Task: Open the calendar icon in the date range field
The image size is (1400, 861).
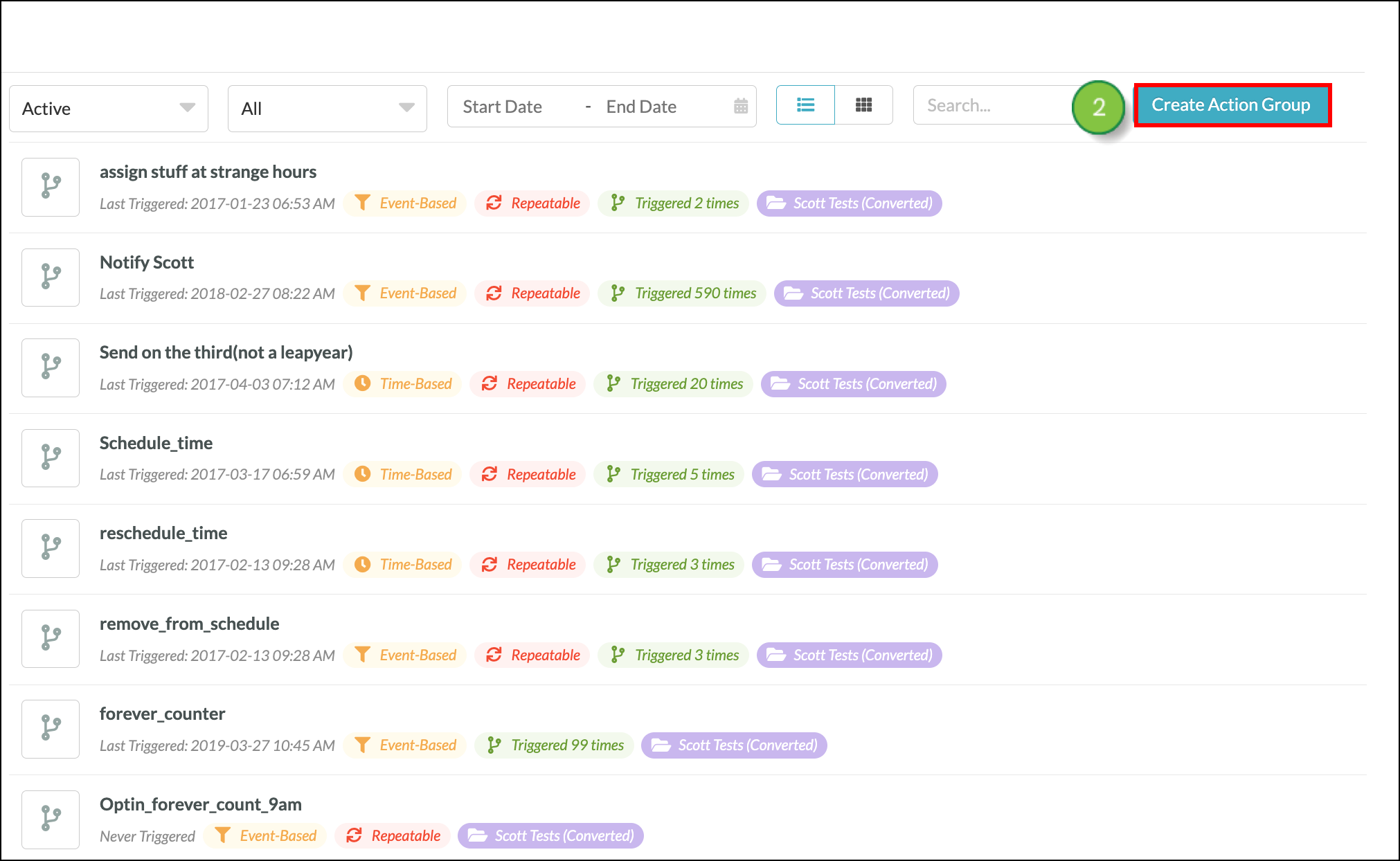Action: pyautogui.click(x=740, y=107)
